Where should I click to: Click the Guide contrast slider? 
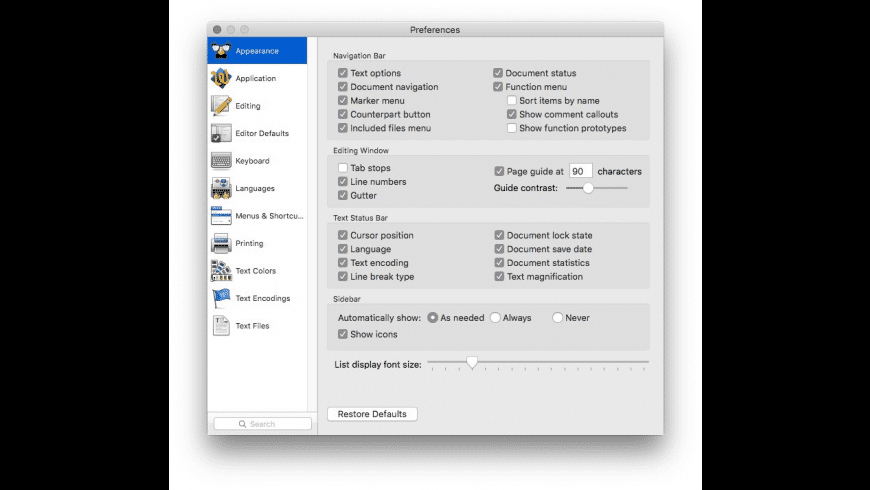(596, 188)
